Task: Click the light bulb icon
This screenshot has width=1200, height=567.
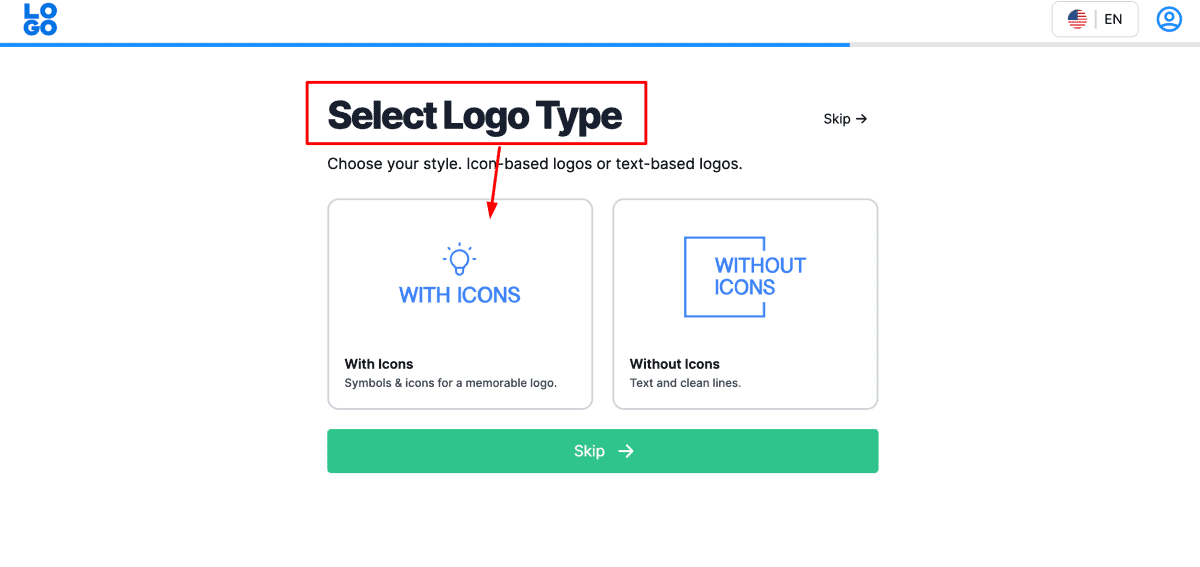Action: point(459,259)
